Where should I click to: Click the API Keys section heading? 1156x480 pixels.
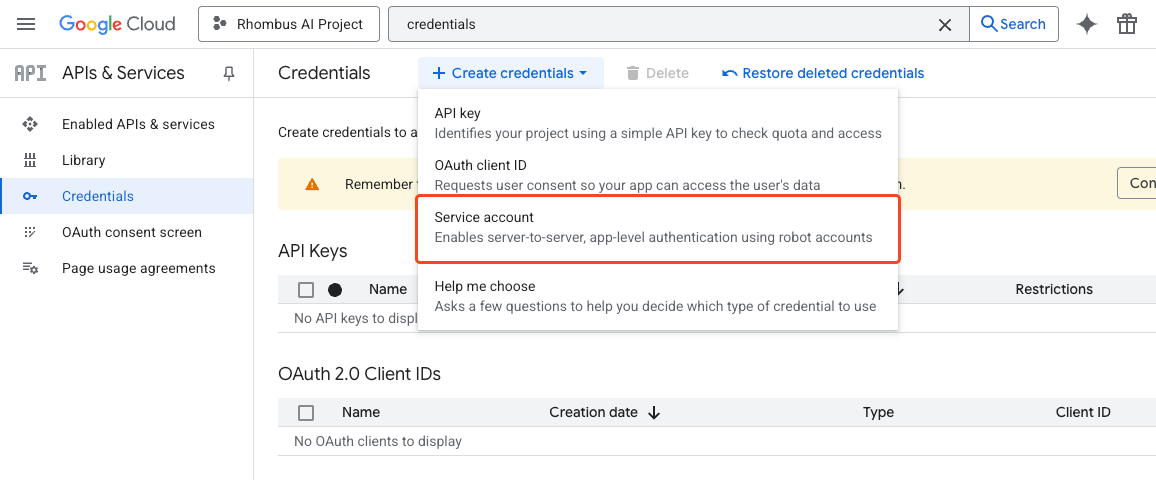(x=313, y=251)
